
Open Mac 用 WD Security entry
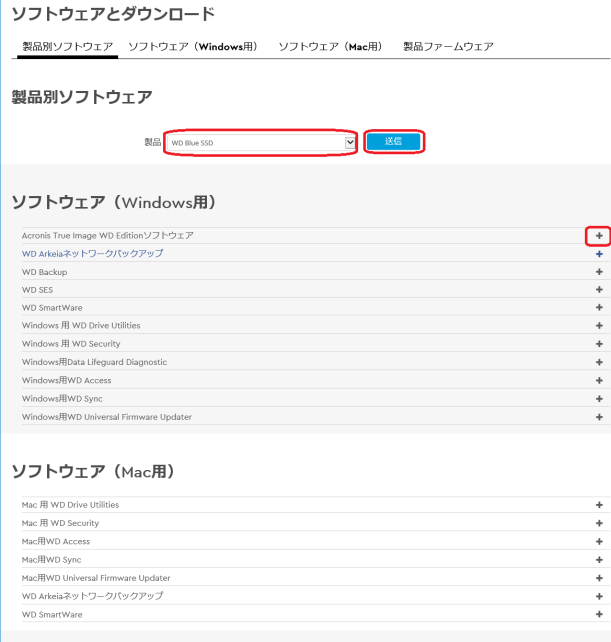(61, 523)
